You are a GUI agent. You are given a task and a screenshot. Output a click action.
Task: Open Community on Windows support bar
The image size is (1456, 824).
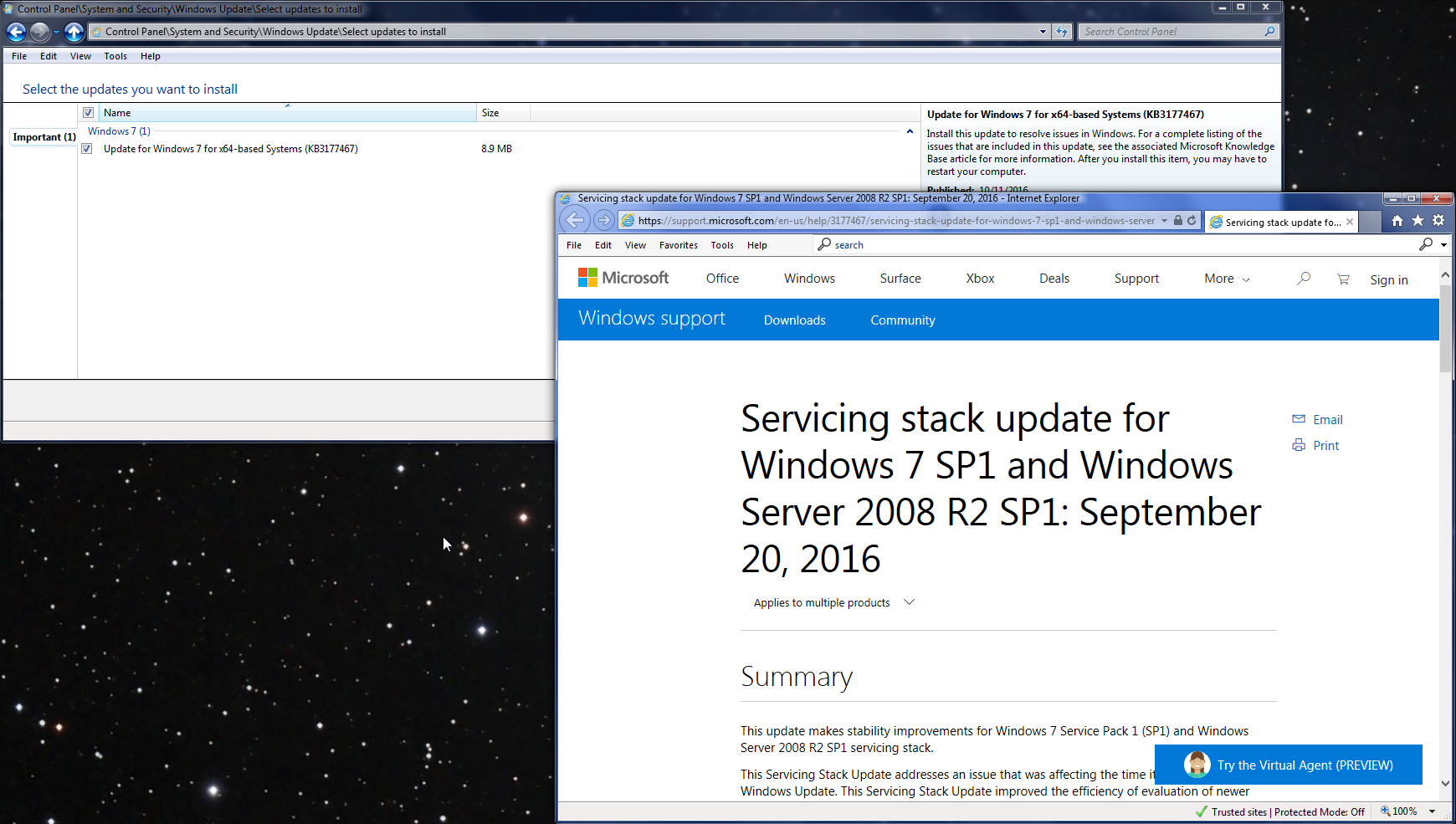tap(903, 320)
